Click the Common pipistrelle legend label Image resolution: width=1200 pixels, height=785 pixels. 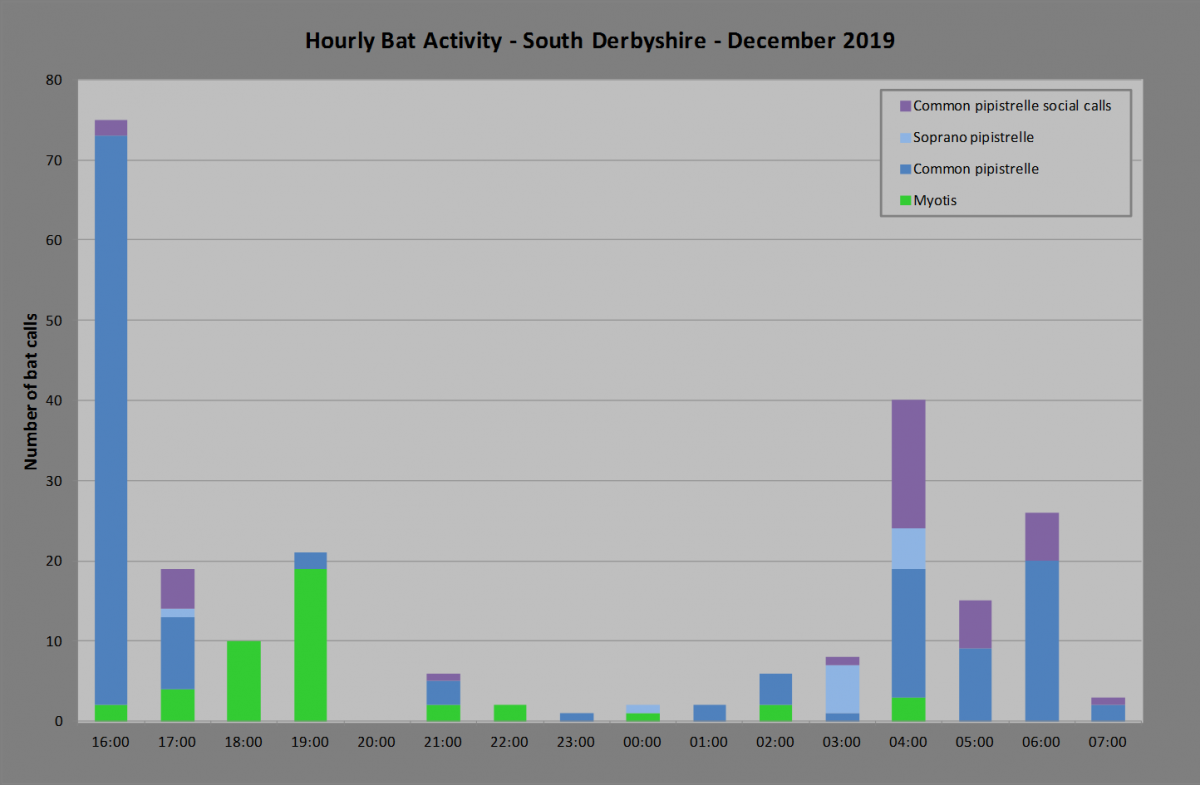pyautogui.click(x=977, y=169)
